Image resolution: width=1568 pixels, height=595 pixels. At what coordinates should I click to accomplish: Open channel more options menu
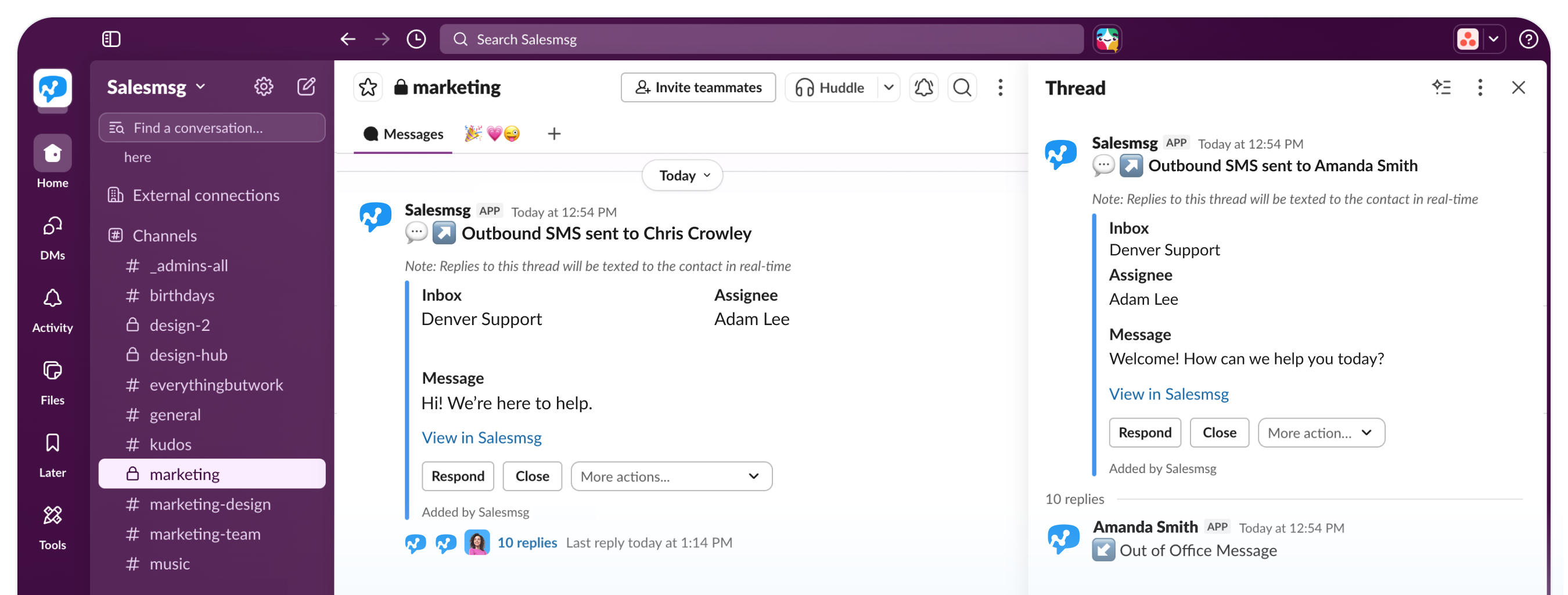tap(1001, 88)
